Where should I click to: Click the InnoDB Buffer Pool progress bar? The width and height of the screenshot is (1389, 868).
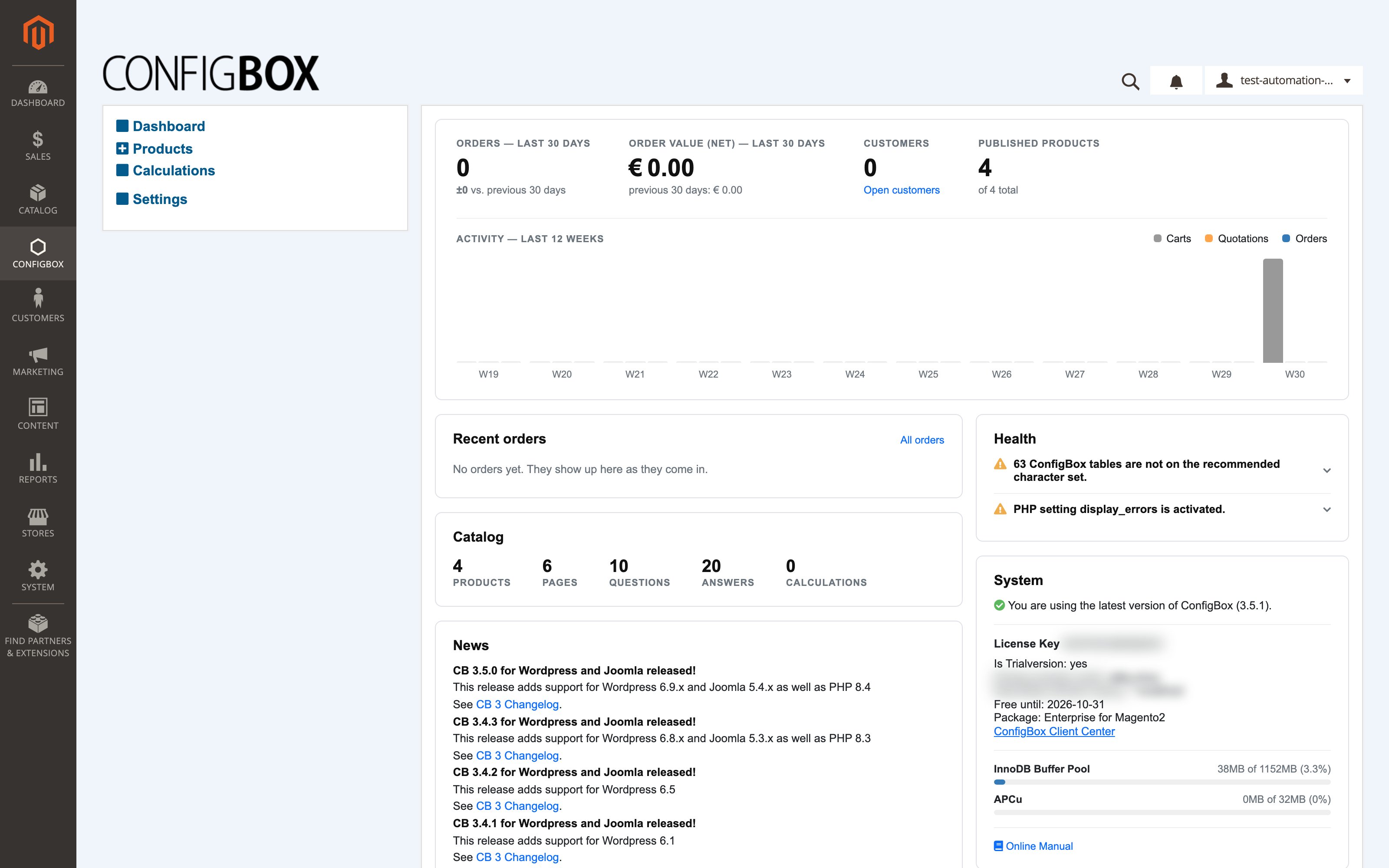[1162, 782]
